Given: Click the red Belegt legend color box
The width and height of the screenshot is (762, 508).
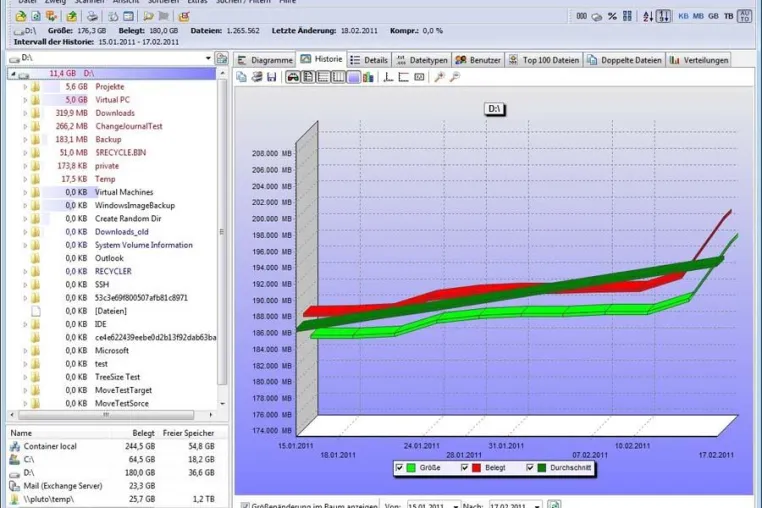Looking at the screenshot, I should (476, 468).
